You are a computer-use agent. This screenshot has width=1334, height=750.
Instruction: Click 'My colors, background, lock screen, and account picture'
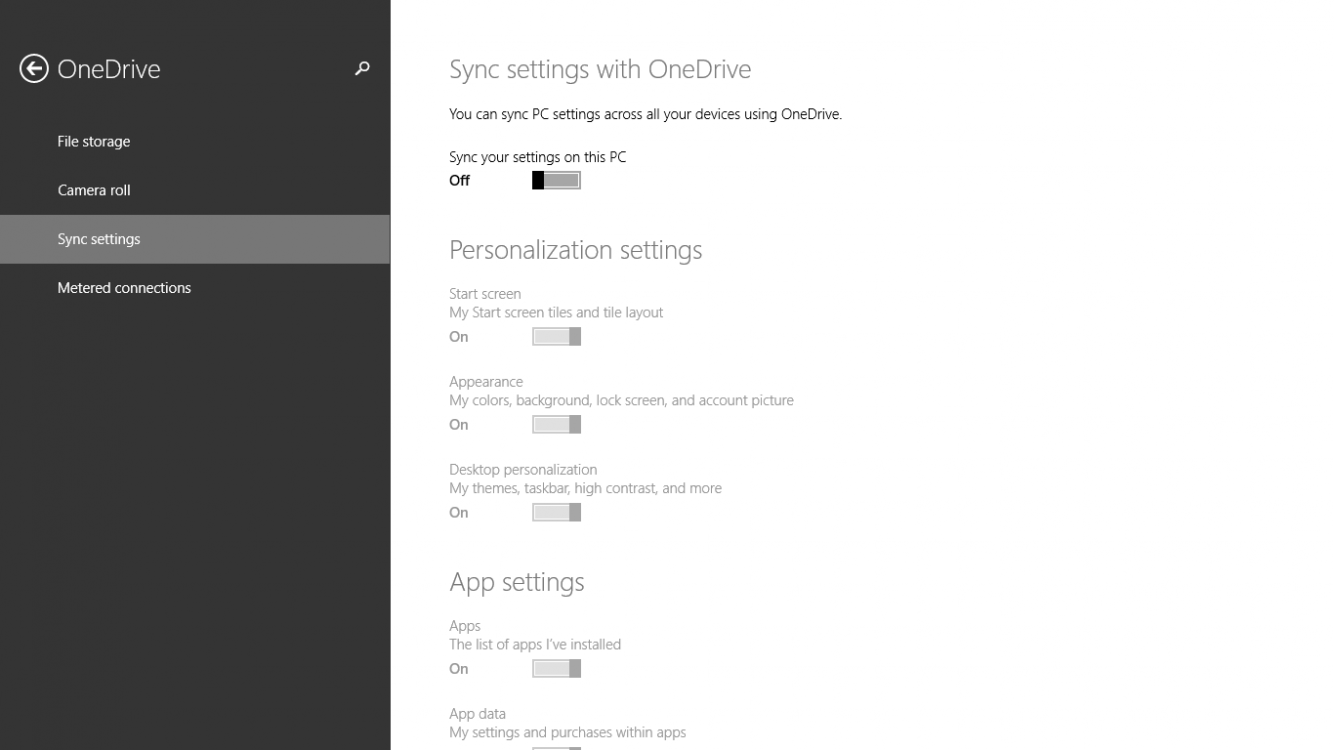(621, 400)
